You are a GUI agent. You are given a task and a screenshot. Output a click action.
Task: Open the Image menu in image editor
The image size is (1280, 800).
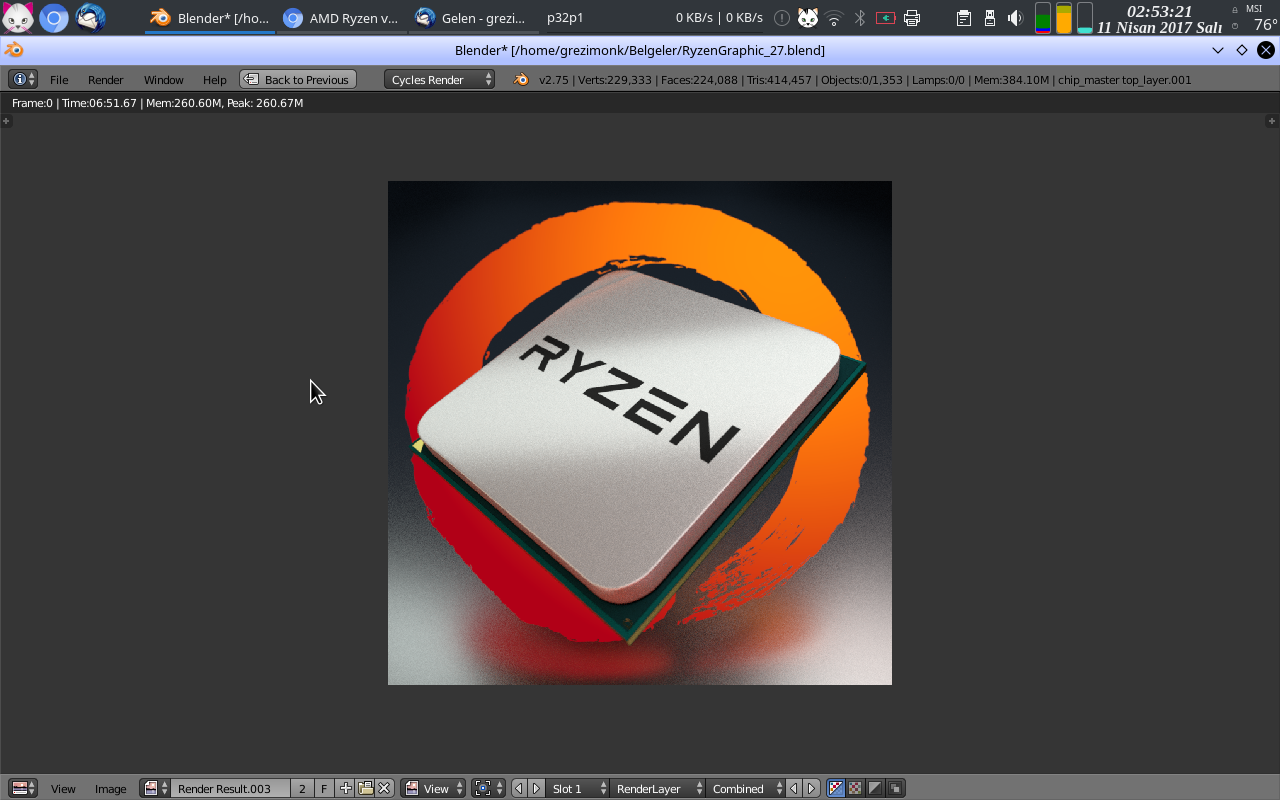[x=111, y=789]
